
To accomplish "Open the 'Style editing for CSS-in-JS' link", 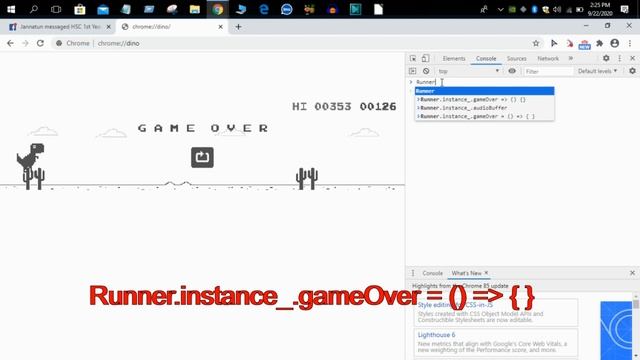I will click(455, 305).
